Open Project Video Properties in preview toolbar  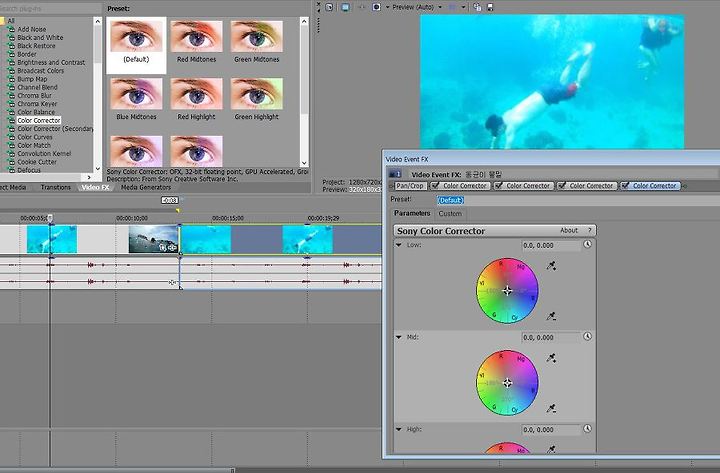point(329,7)
